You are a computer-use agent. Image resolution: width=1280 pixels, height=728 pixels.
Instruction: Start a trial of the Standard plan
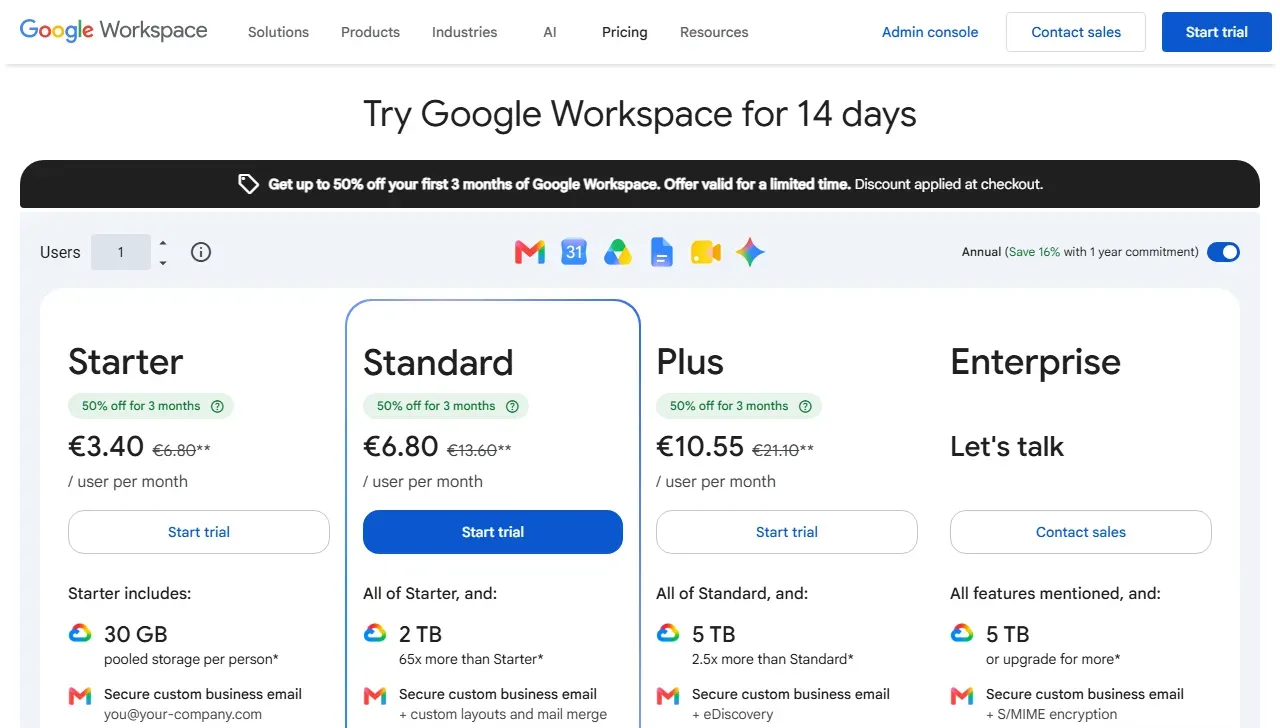(493, 532)
